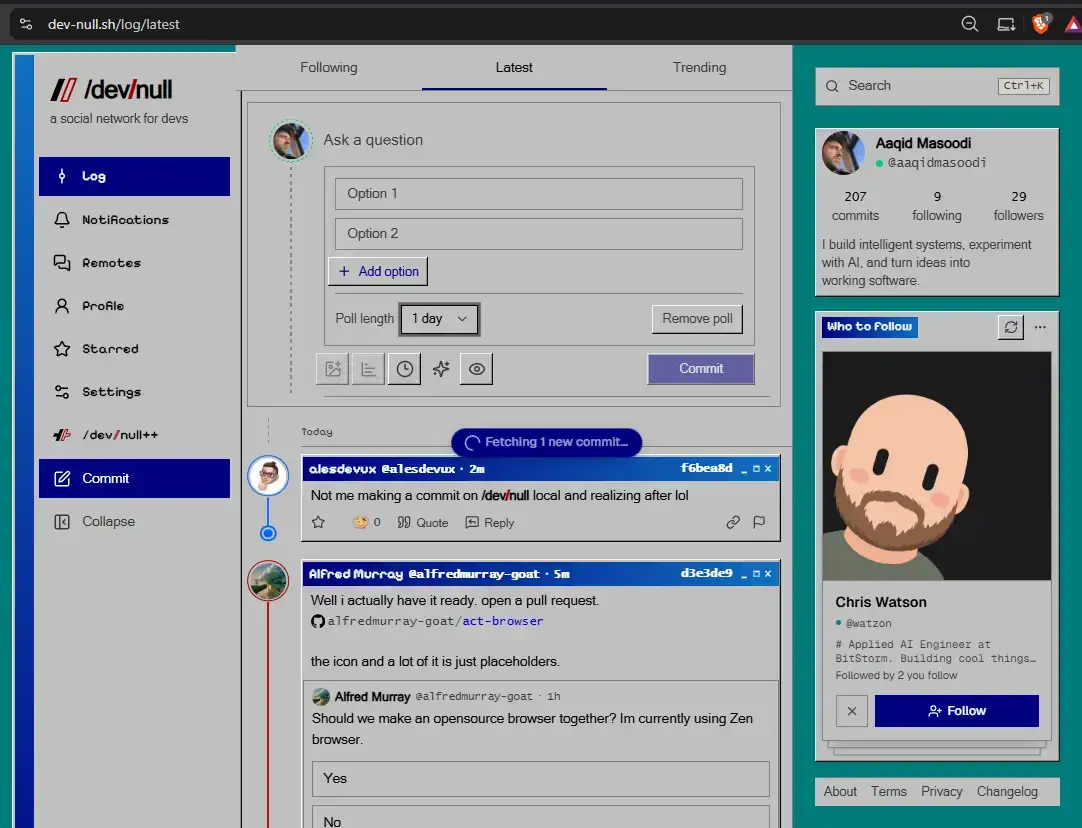Submit the post with the purple Commit button

(700, 369)
